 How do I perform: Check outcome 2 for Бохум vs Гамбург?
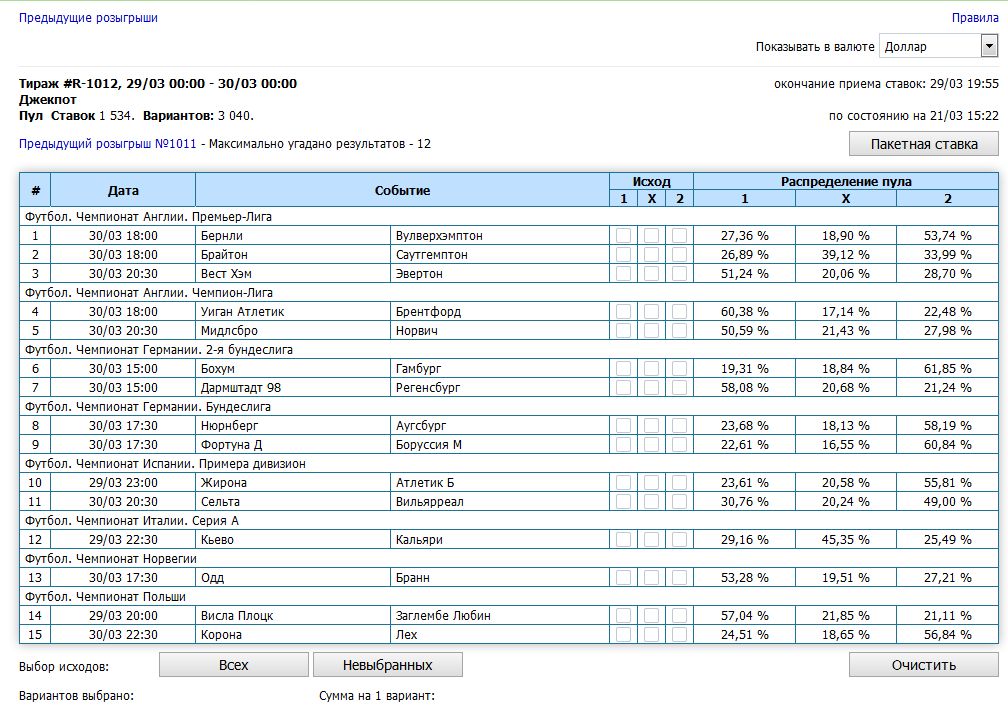pos(680,369)
